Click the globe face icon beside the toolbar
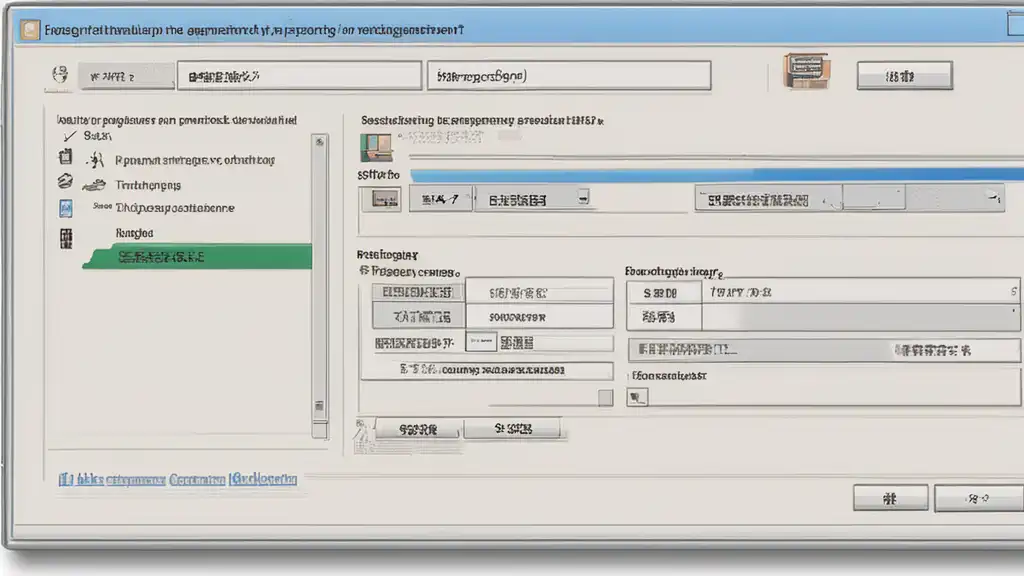The height and width of the screenshot is (576, 1024). coord(60,74)
